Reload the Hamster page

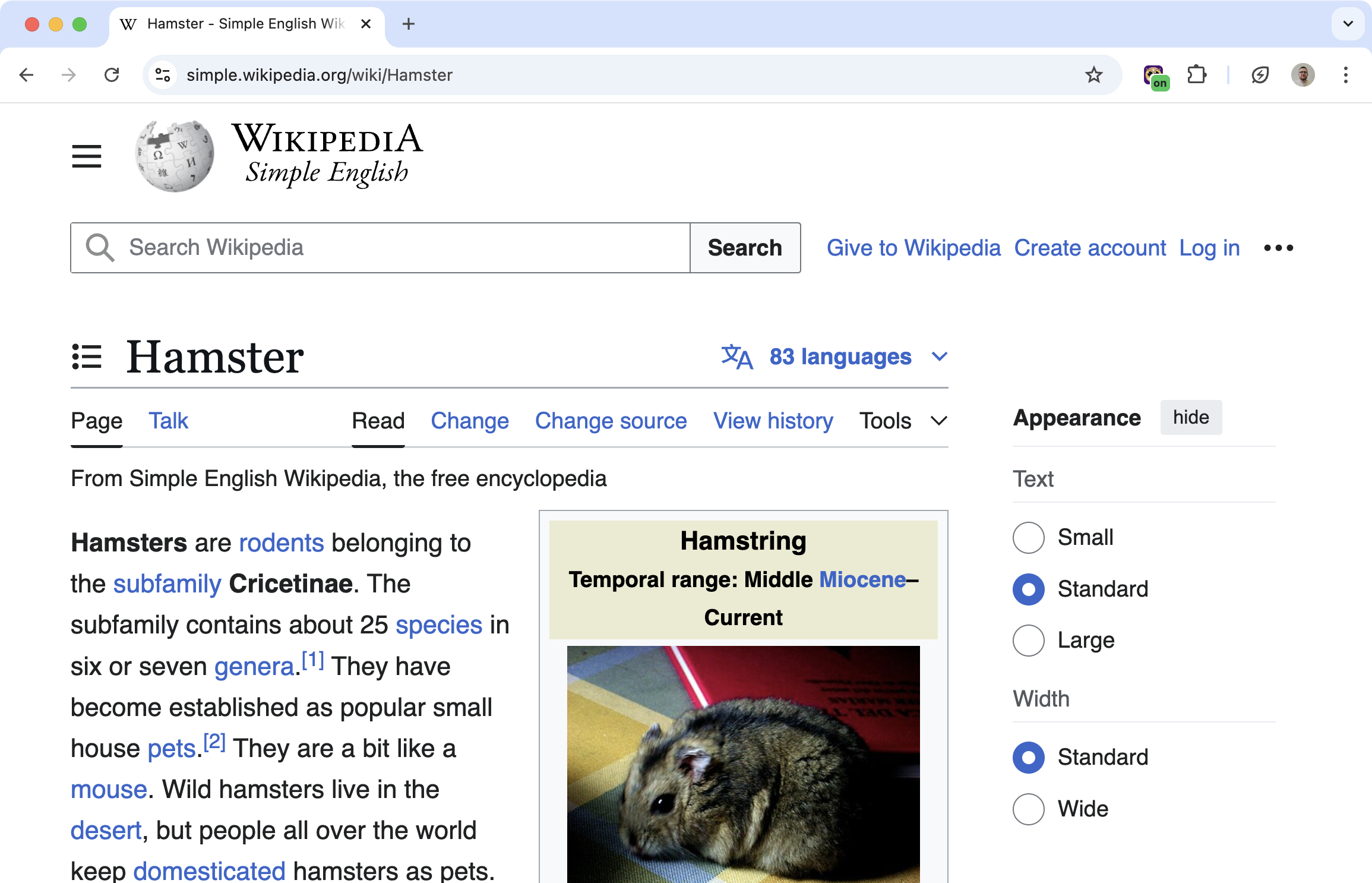[x=112, y=75]
